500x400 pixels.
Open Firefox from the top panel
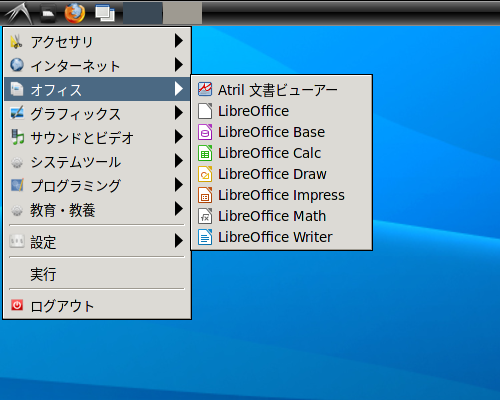pyautogui.click(x=74, y=13)
